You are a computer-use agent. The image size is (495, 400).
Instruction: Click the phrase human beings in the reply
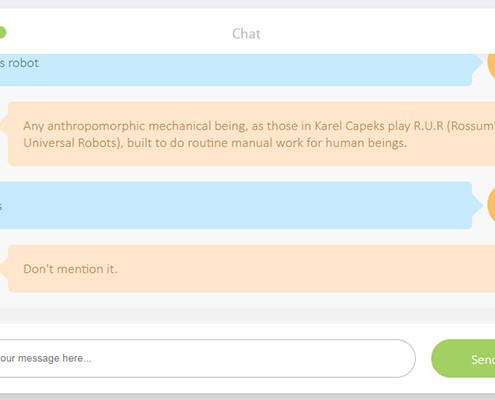tap(366, 143)
